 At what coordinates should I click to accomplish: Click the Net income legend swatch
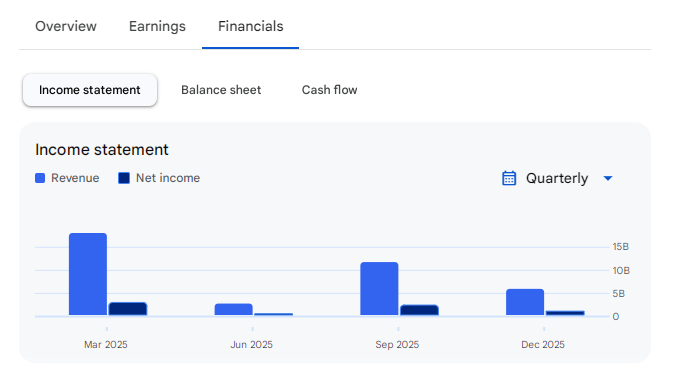[x=124, y=178]
